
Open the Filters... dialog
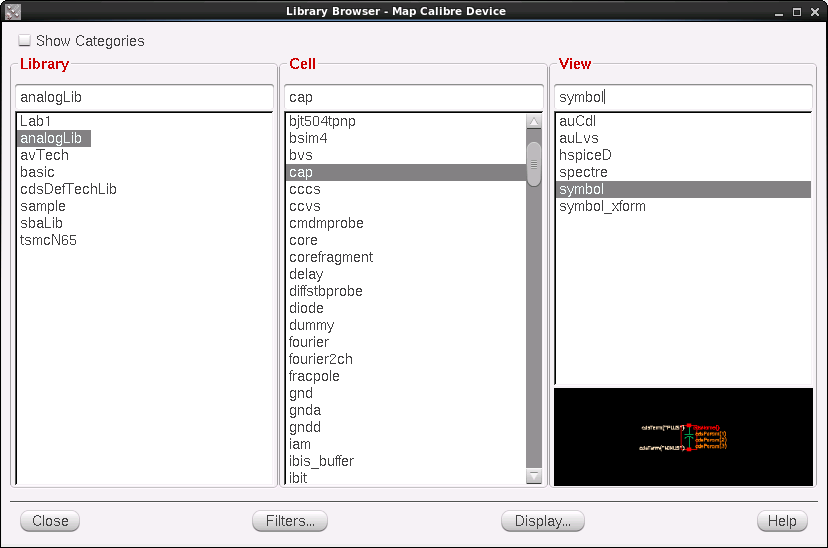290,521
